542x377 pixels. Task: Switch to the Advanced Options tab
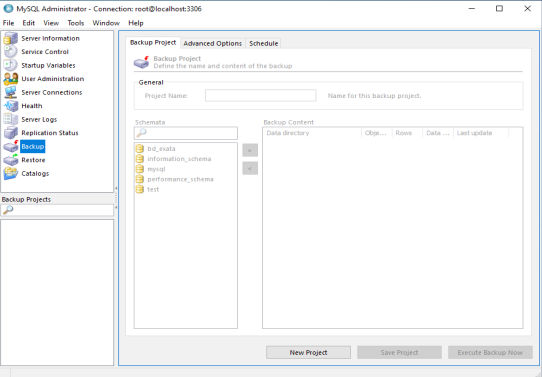(x=213, y=44)
